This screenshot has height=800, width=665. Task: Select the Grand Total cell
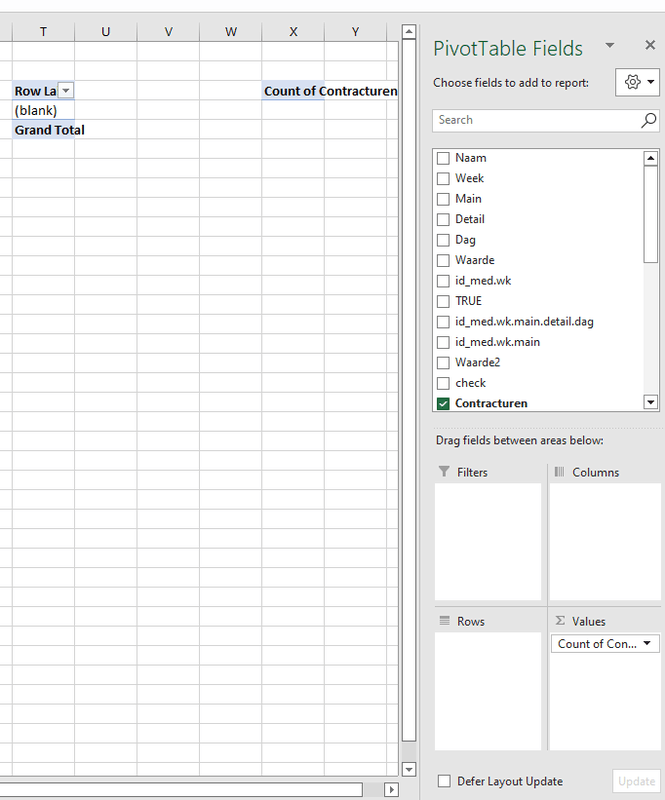pos(43,130)
